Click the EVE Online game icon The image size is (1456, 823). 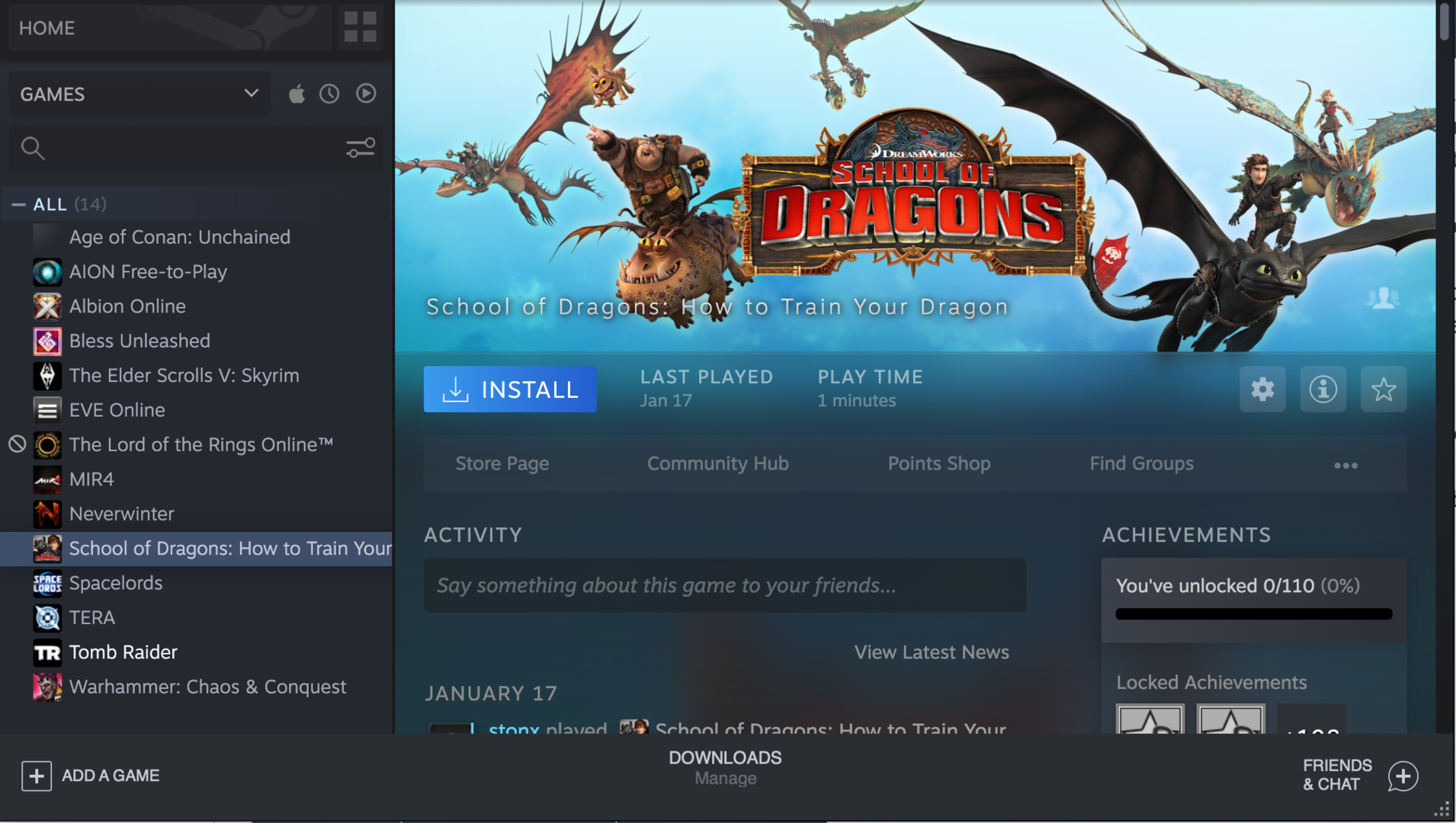click(x=47, y=410)
